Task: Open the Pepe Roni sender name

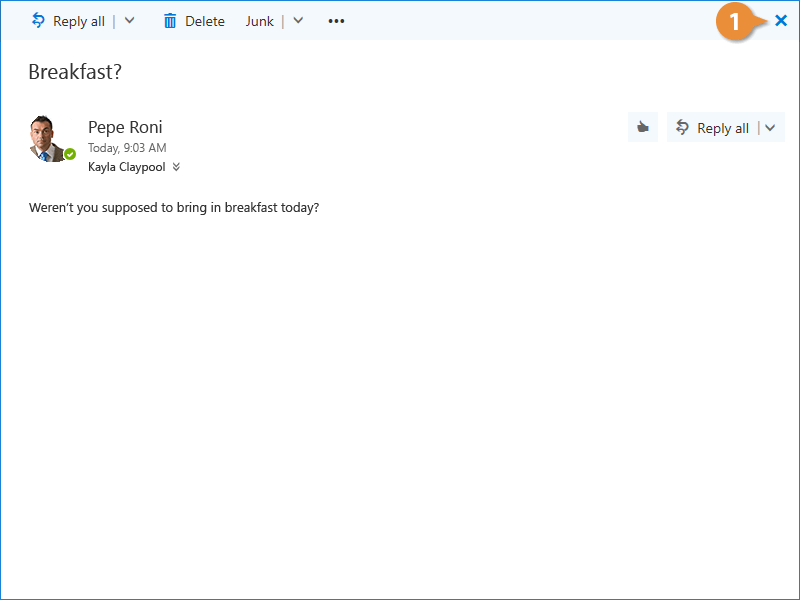Action: 125,127
